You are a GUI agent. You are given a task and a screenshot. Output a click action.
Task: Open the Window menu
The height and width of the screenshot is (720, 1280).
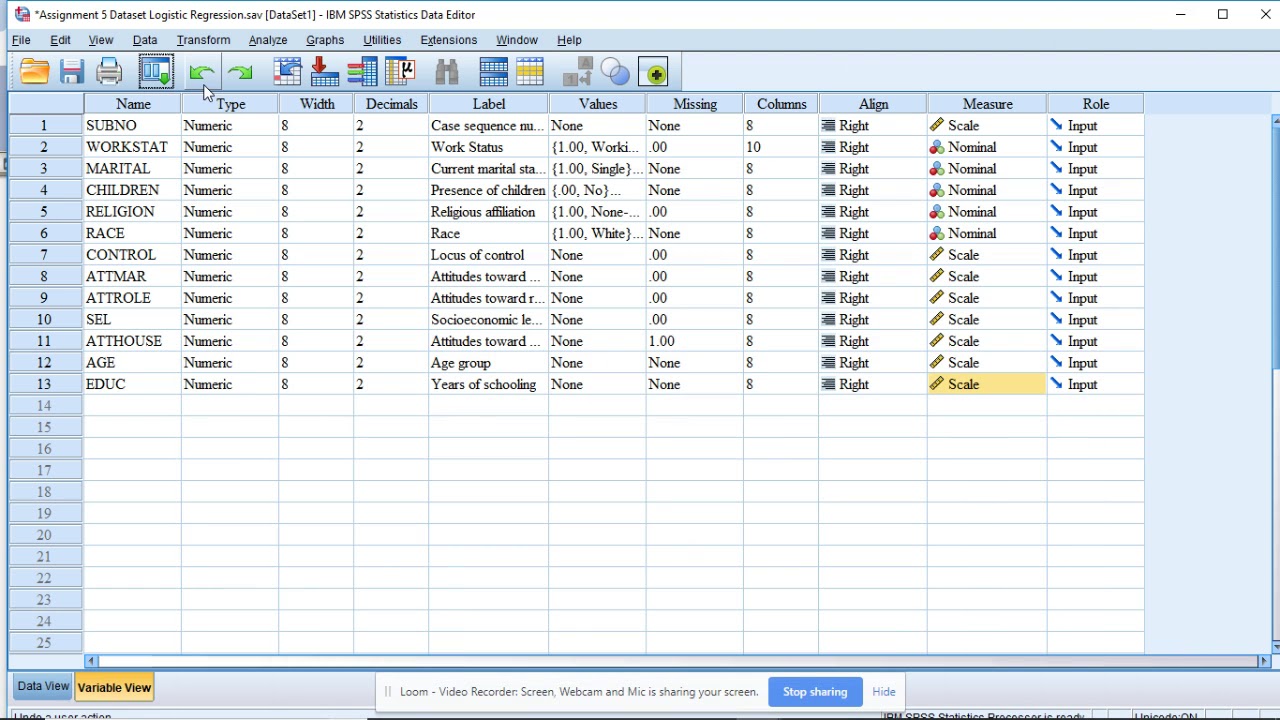coord(517,40)
